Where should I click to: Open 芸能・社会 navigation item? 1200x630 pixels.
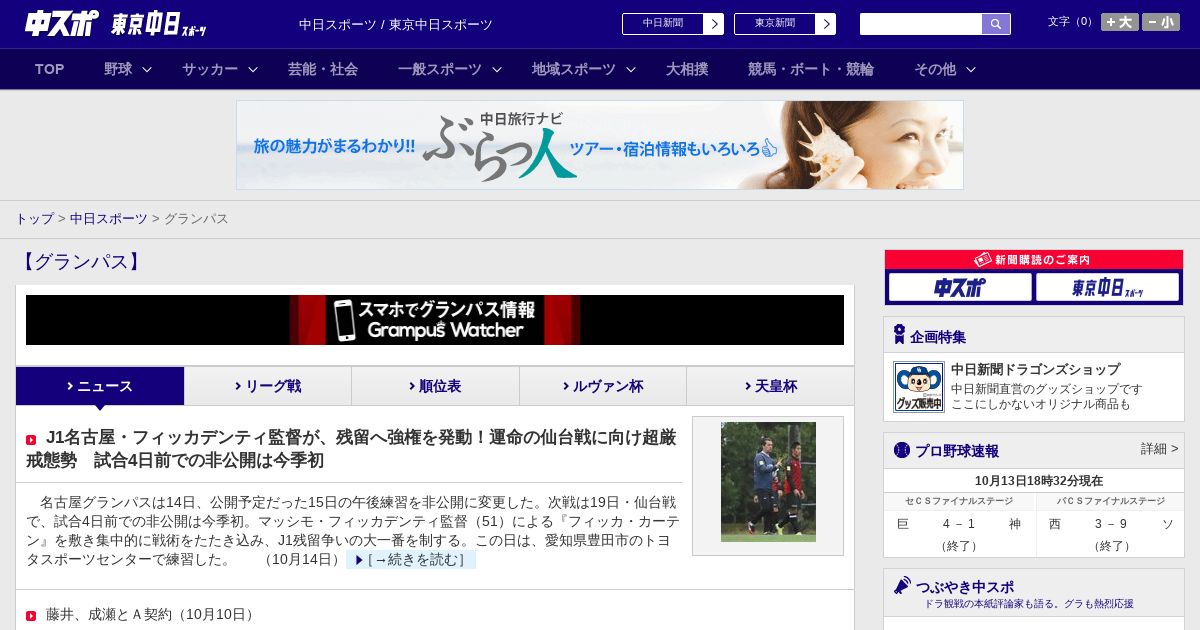(x=323, y=69)
